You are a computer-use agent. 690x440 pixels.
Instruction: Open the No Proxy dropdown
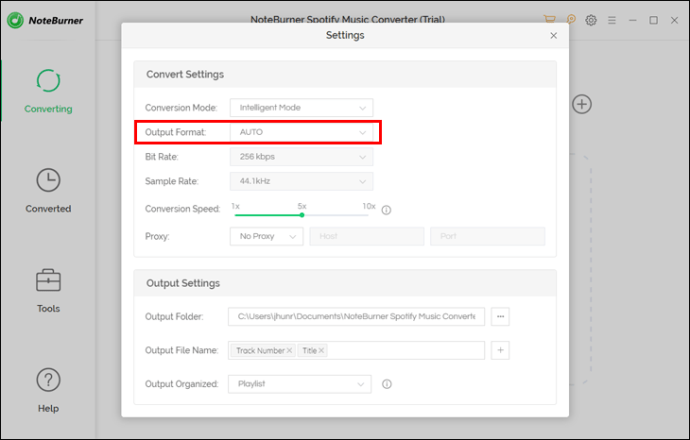click(x=267, y=236)
